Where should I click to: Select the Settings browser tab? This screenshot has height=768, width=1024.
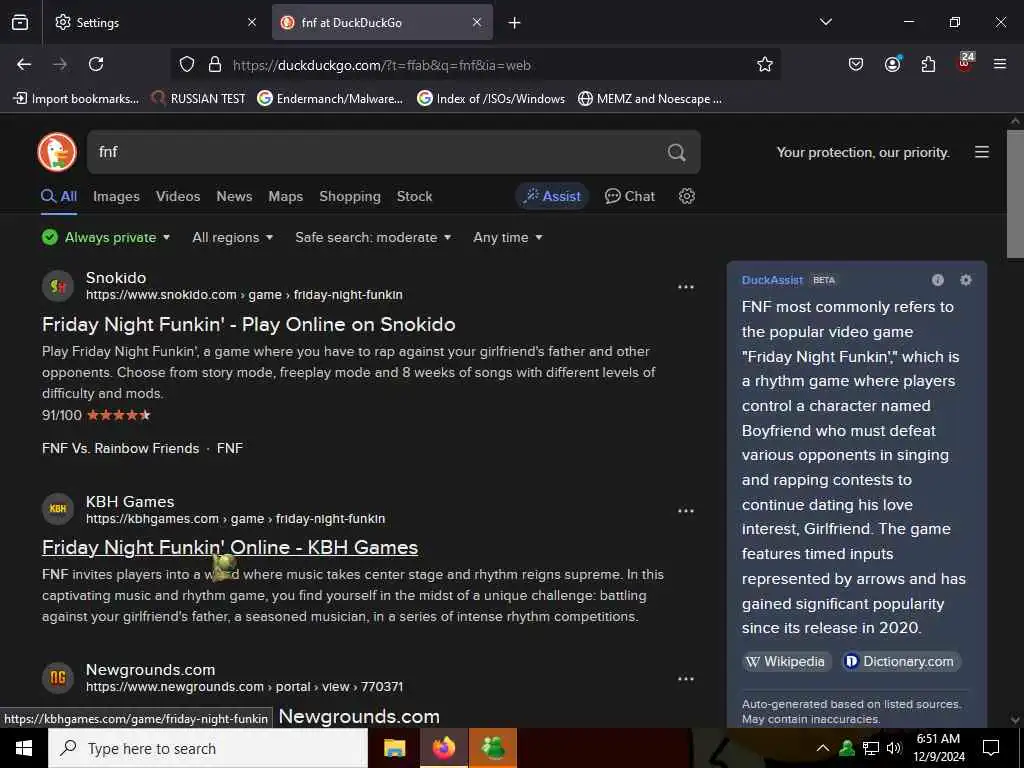click(x=157, y=22)
